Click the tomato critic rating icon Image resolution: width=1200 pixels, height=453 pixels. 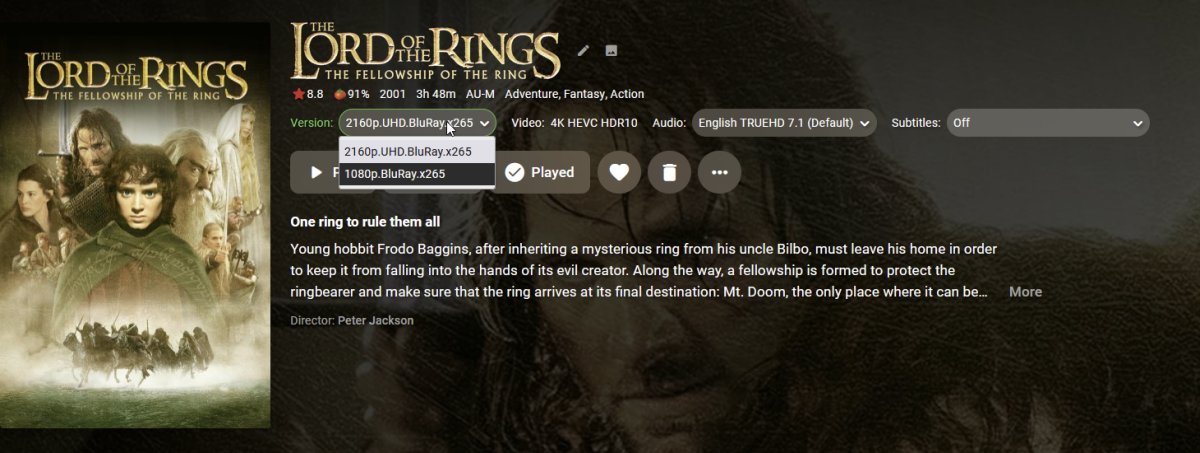pyautogui.click(x=340, y=94)
